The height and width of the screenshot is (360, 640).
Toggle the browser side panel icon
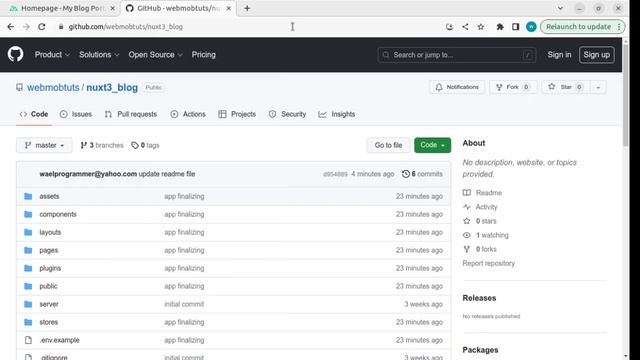[516, 27]
